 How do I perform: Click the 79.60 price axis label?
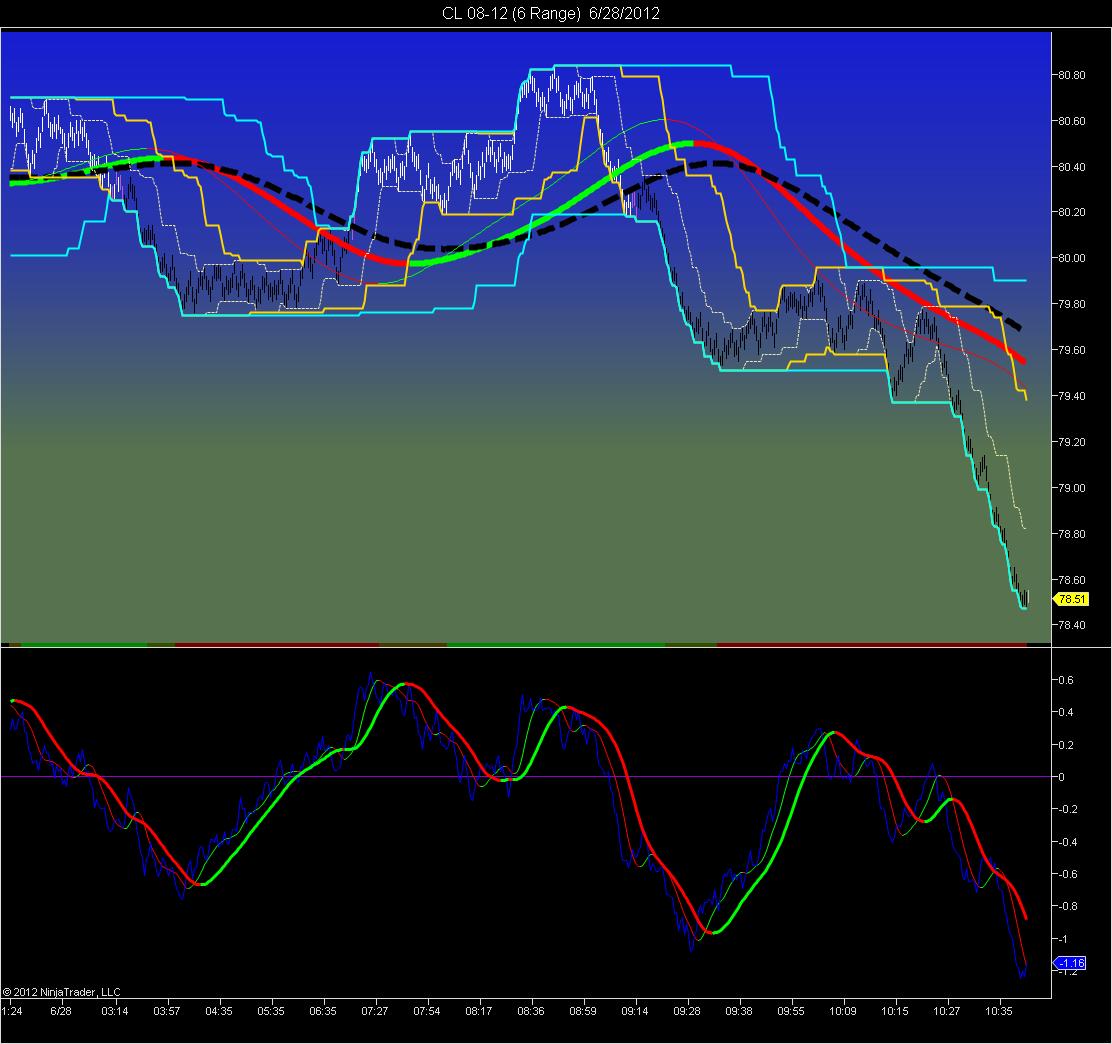tap(1072, 350)
